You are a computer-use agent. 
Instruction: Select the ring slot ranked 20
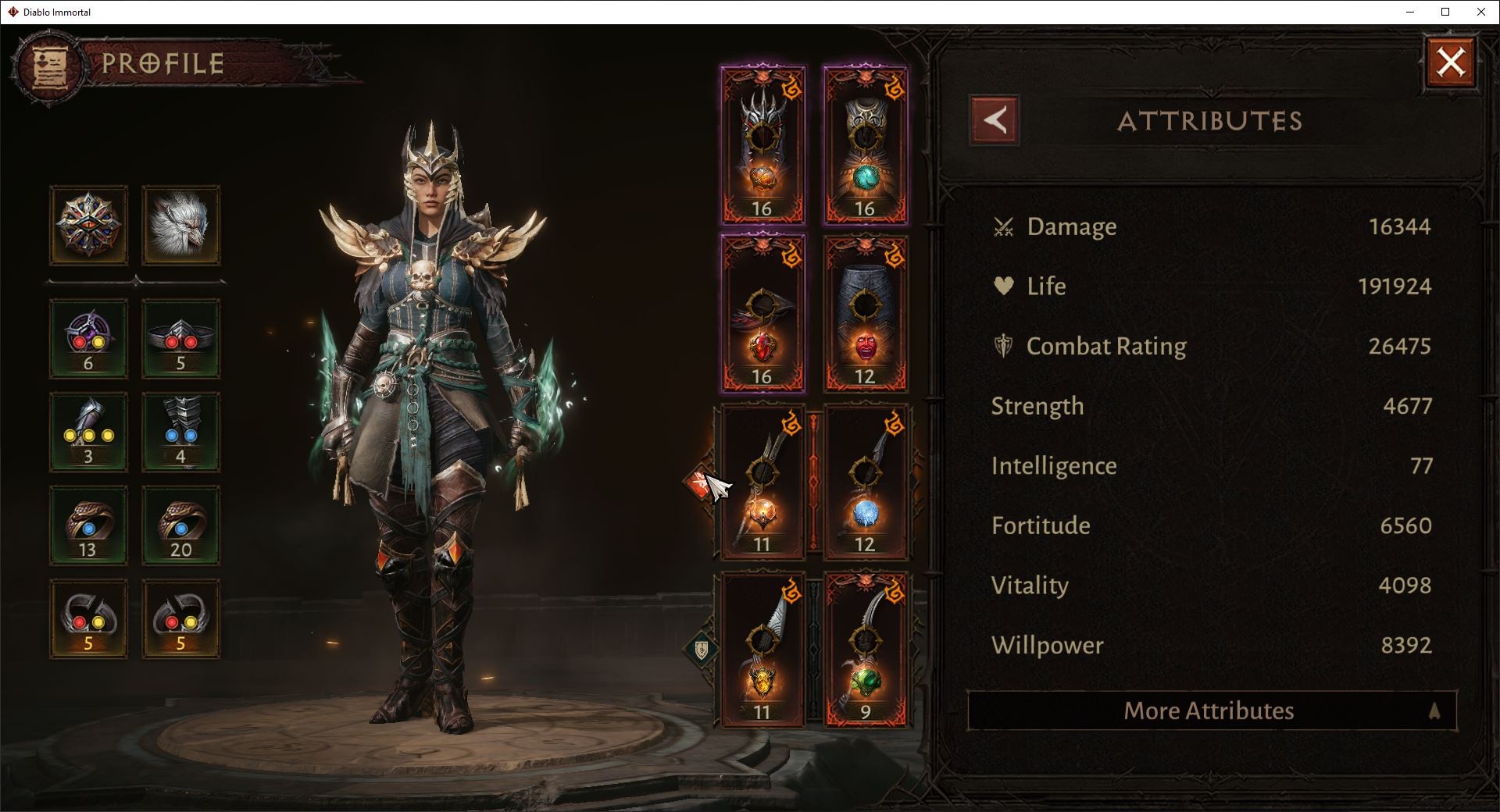pyautogui.click(x=180, y=525)
